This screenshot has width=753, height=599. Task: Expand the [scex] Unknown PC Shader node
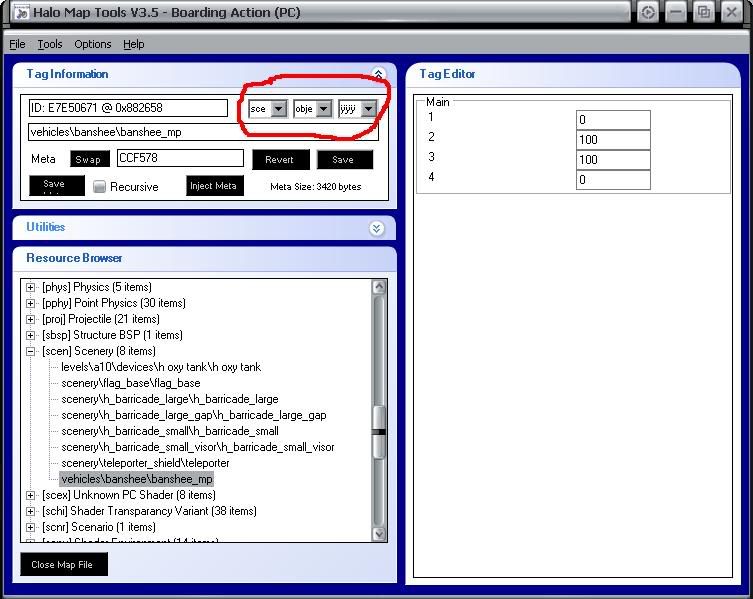[x=30, y=495]
